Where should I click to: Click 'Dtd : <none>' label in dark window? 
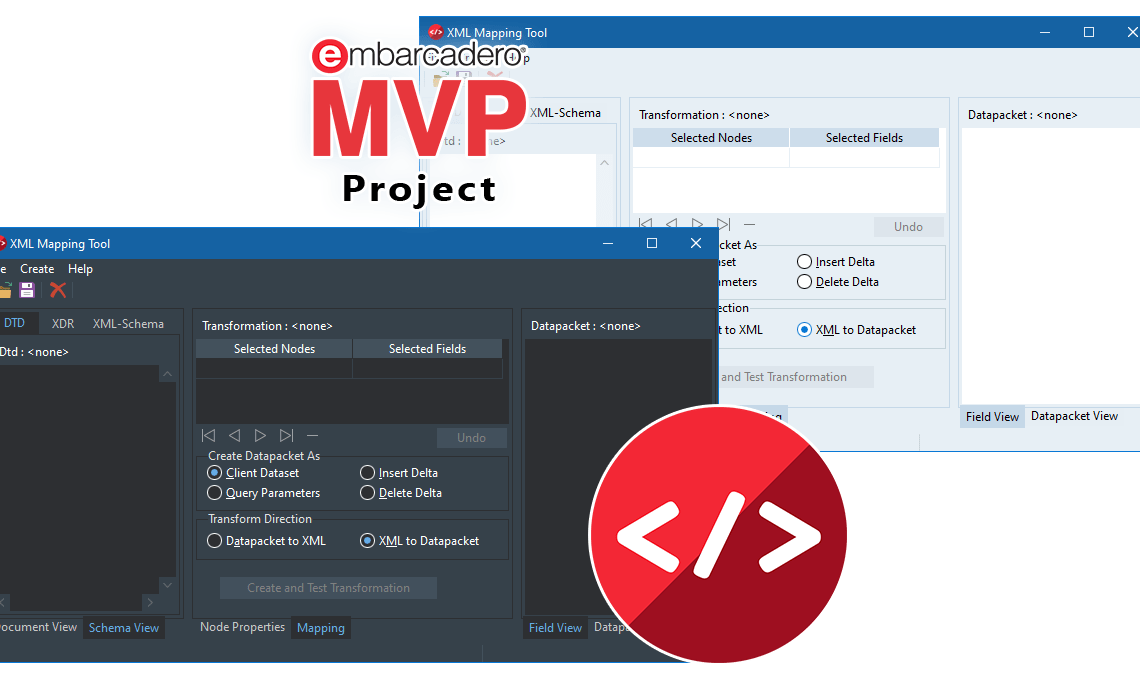[x=34, y=352]
